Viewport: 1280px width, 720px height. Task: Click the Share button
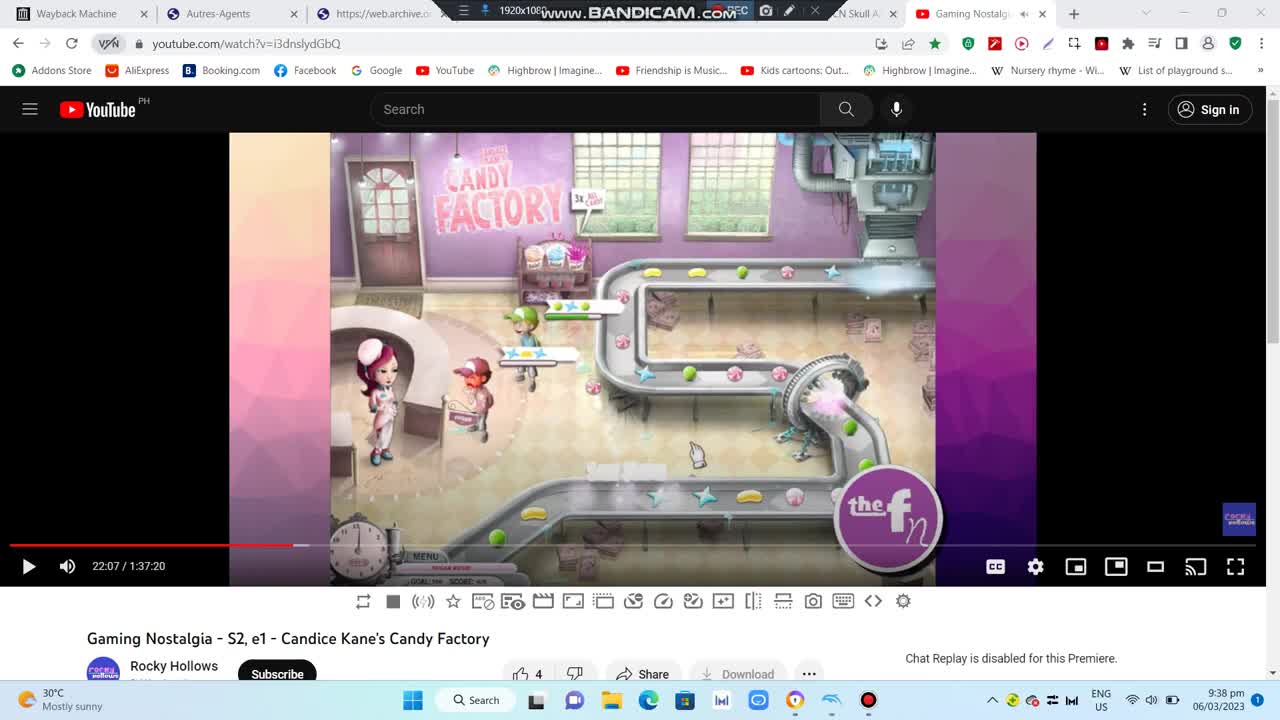642,674
